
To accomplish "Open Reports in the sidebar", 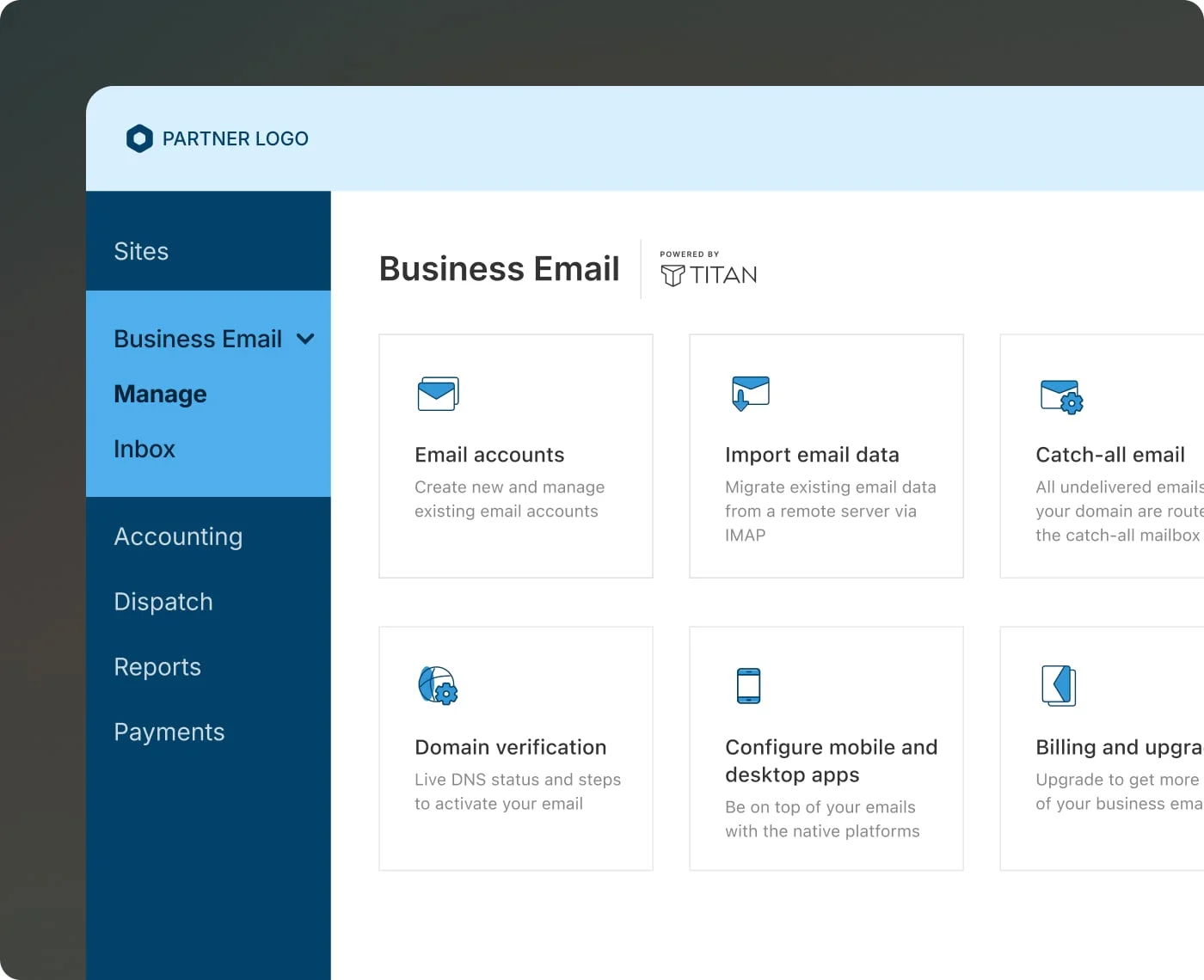I will point(157,667).
